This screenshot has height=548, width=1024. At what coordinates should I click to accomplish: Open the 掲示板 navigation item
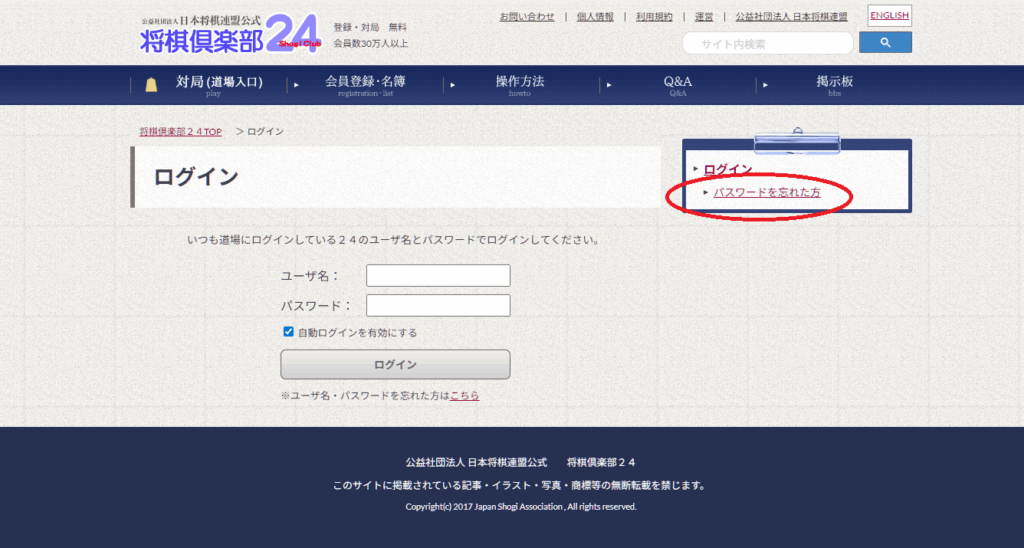(x=834, y=85)
